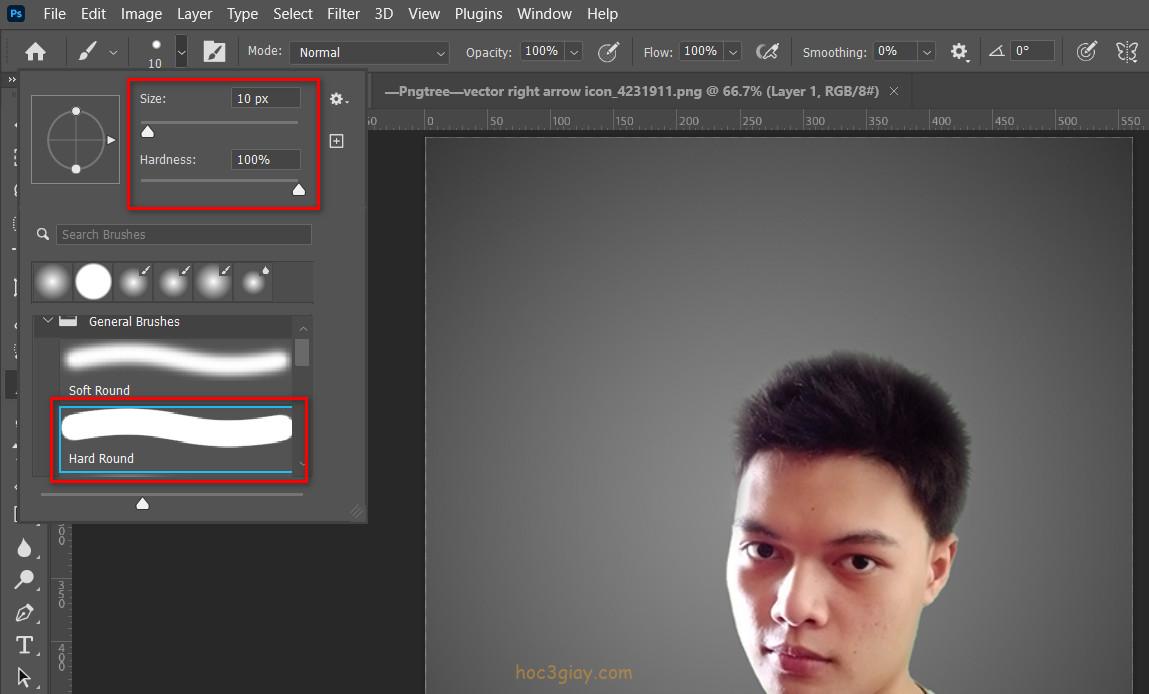Collapse the General Brushes folder
1149x694 pixels.
[47, 321]
